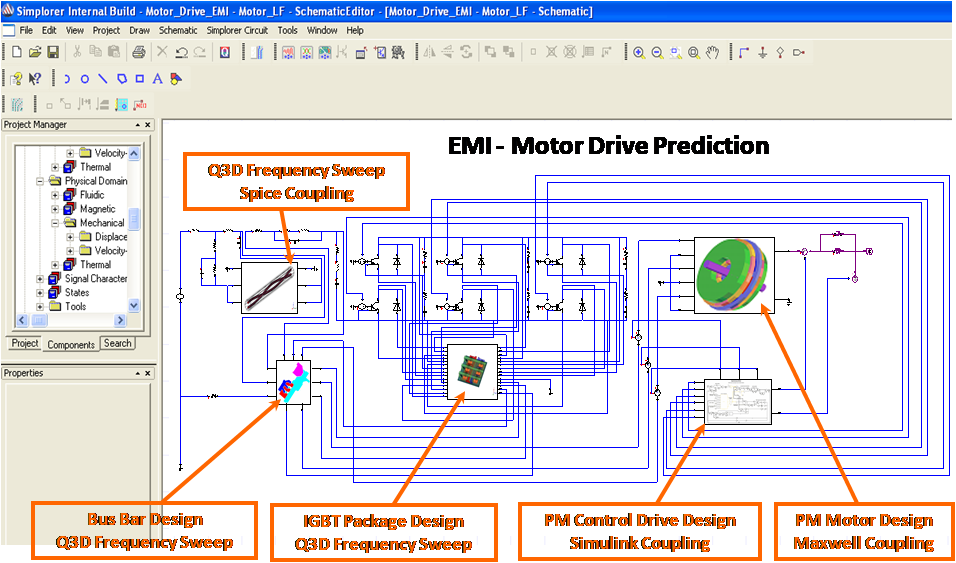Open the Simplorer Circuit menu
The width and height of the screenshot is (956, 563).
pos(237,30)
